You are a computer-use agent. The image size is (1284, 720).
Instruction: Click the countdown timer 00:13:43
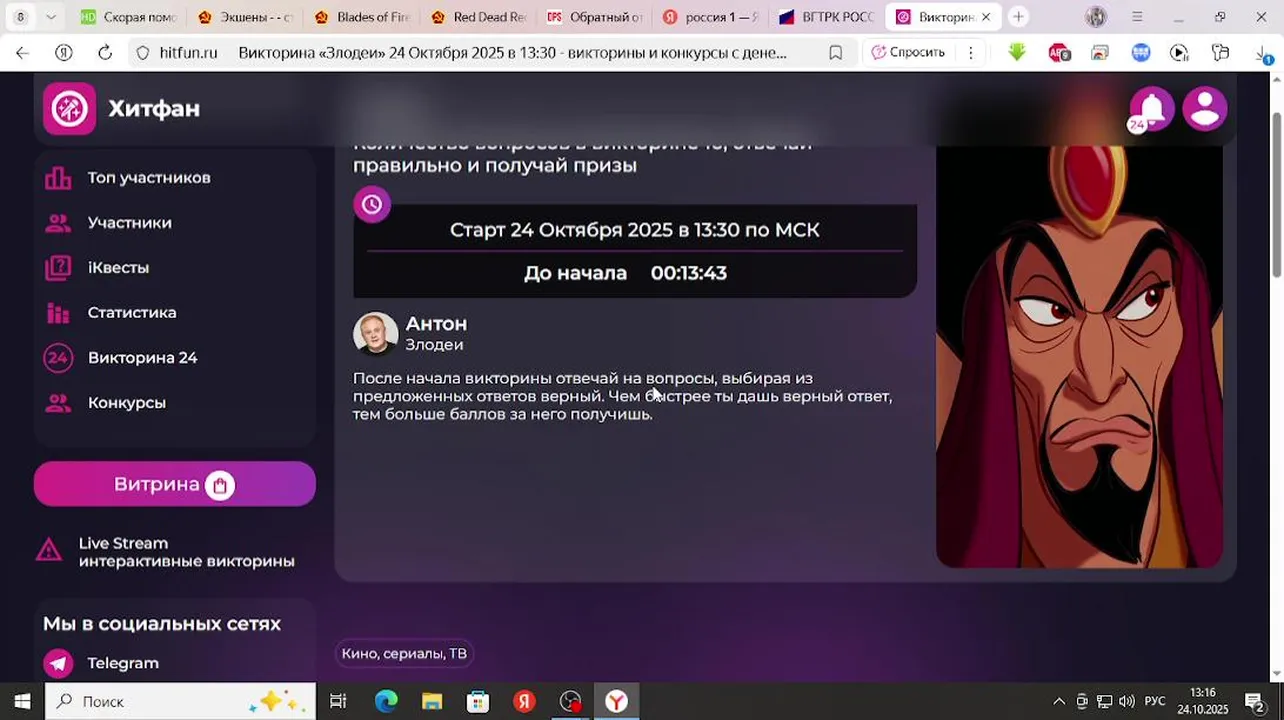(689, 273)
